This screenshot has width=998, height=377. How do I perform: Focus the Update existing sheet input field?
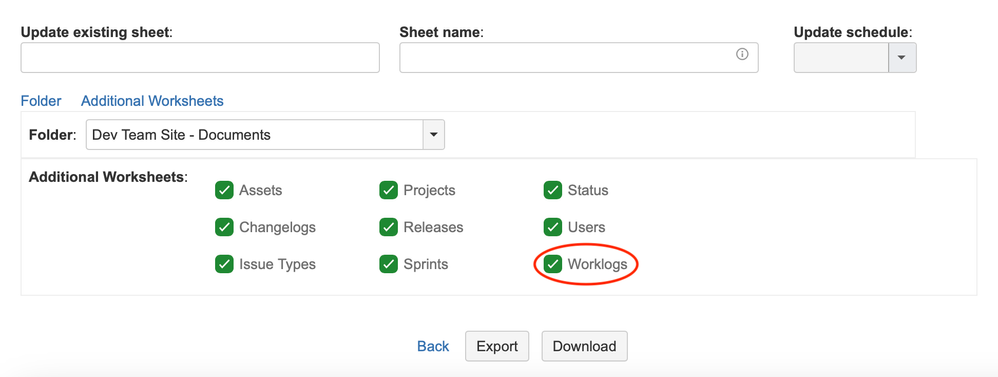[200, 58]
